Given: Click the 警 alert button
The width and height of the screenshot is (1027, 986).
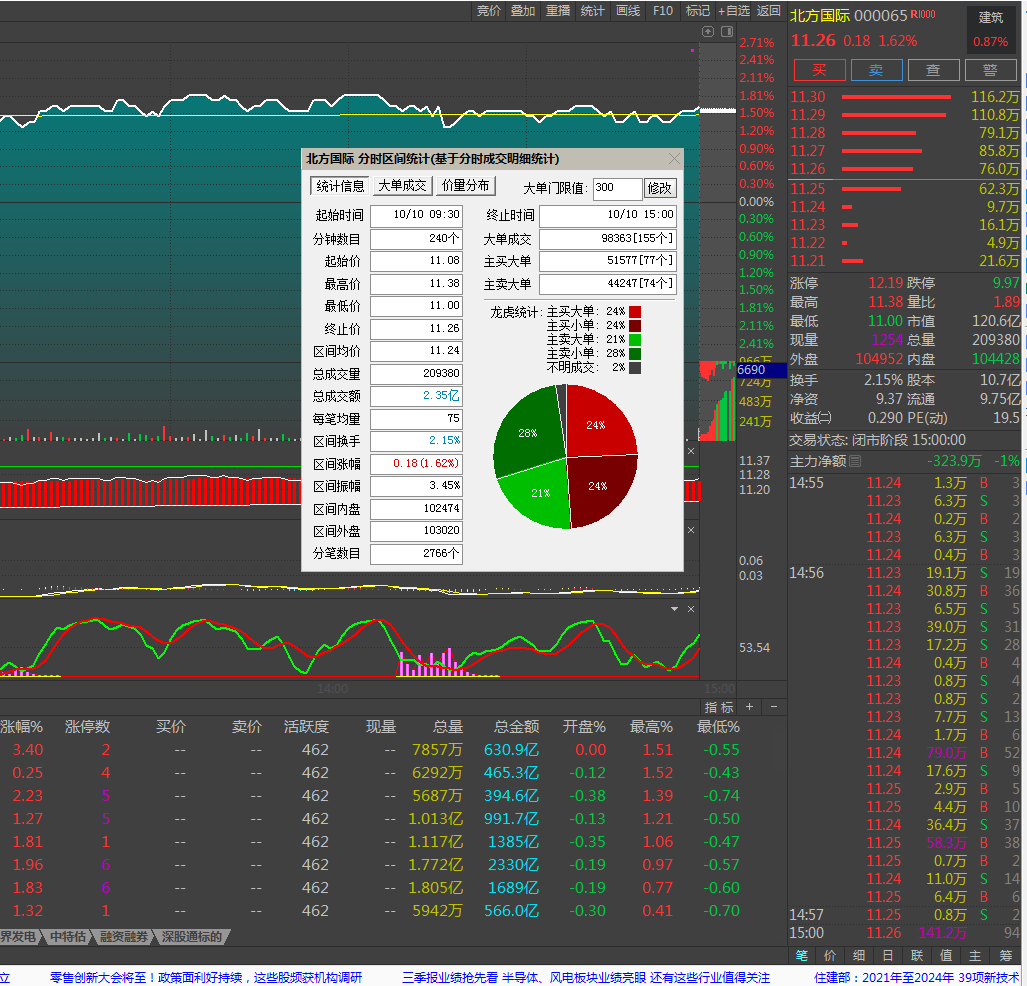Looking at the screenshot, I should point(990,70).
